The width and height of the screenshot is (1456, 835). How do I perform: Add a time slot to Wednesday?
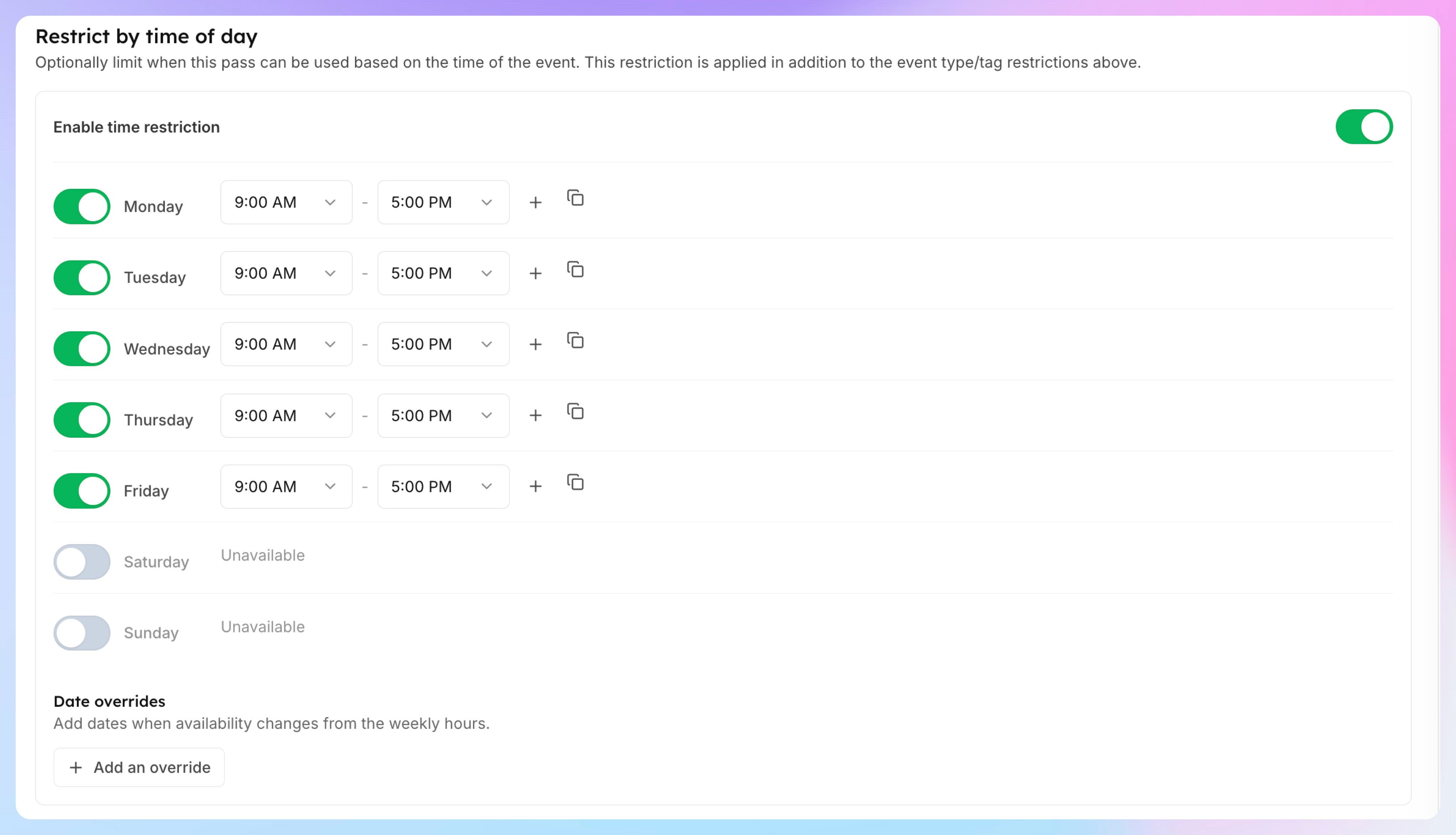click(535, 345)
